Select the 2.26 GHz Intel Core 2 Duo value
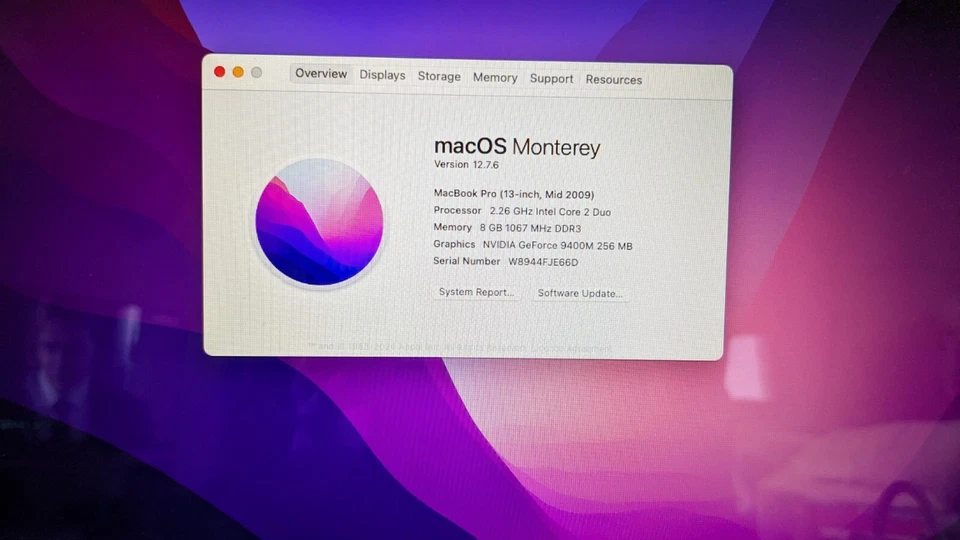The width and height of the screenshot is (960, 540). [x=550, y=212]
